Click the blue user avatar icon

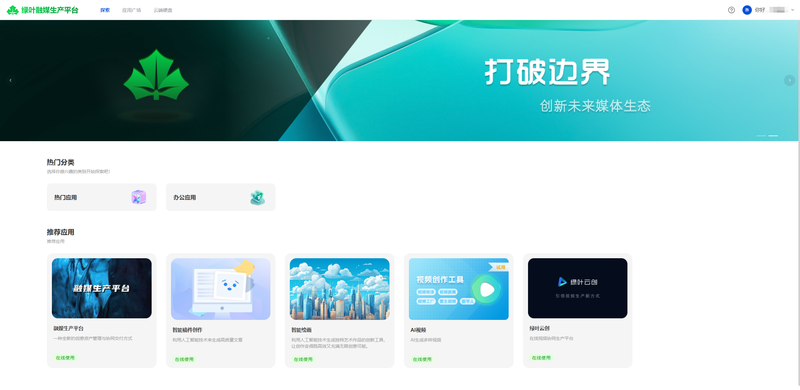coord(747,10)
